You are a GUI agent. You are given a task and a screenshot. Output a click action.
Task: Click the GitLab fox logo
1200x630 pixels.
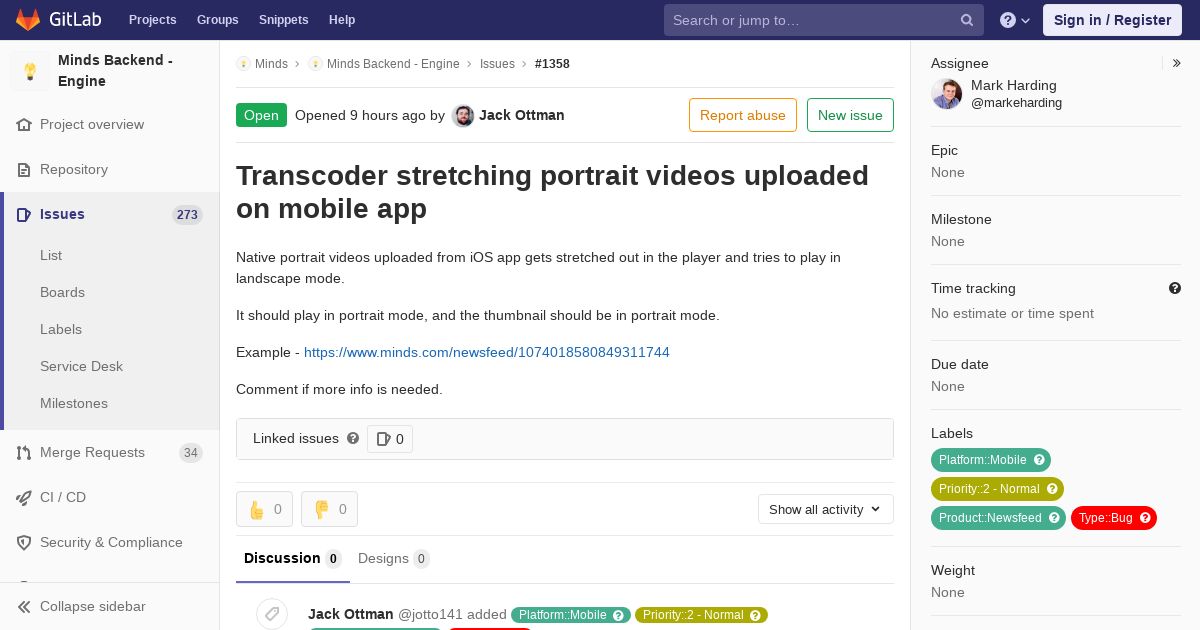pos(28,19)
